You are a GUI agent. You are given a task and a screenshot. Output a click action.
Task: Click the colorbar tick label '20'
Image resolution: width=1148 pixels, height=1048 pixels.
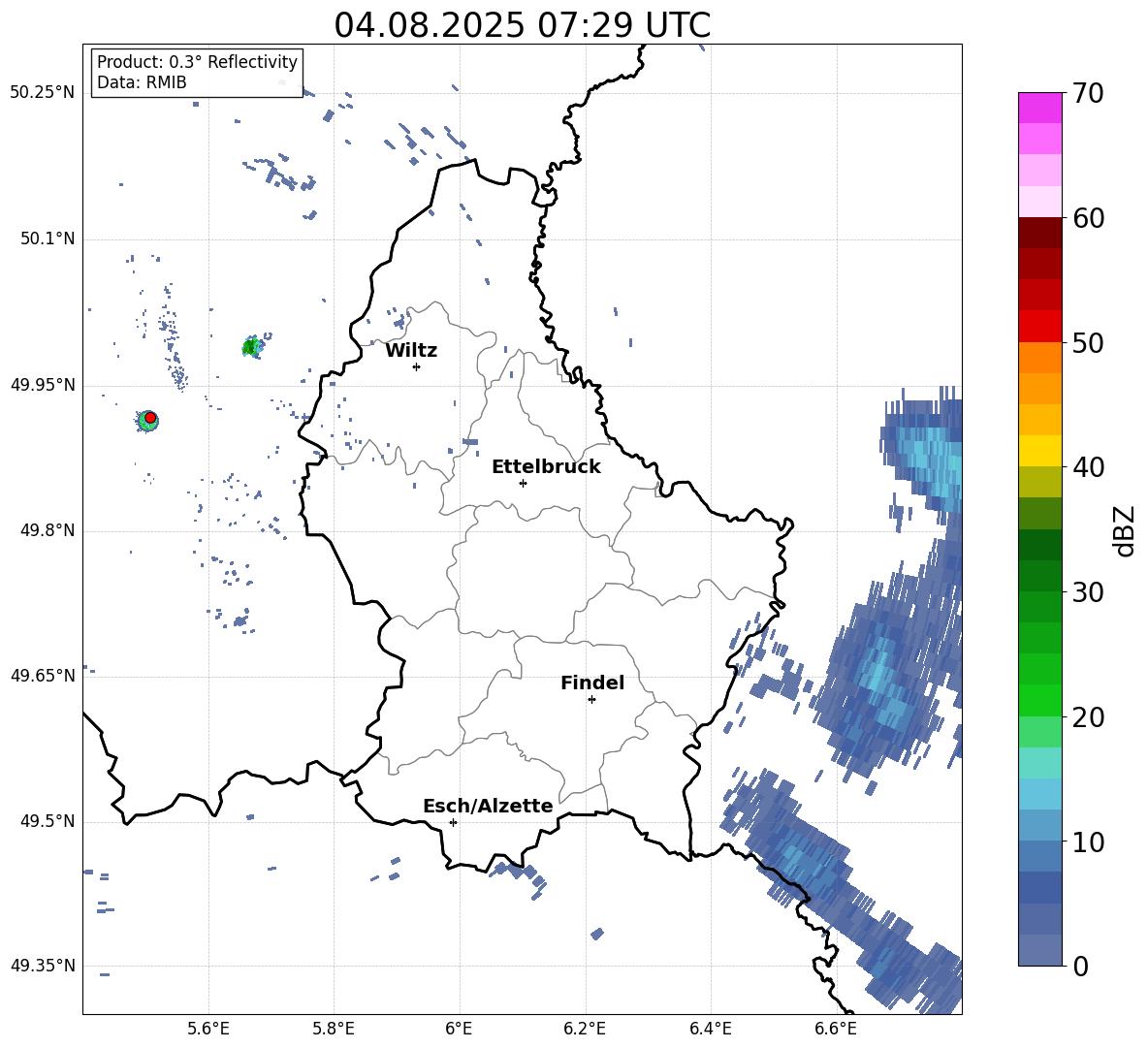coord(1088,716)
